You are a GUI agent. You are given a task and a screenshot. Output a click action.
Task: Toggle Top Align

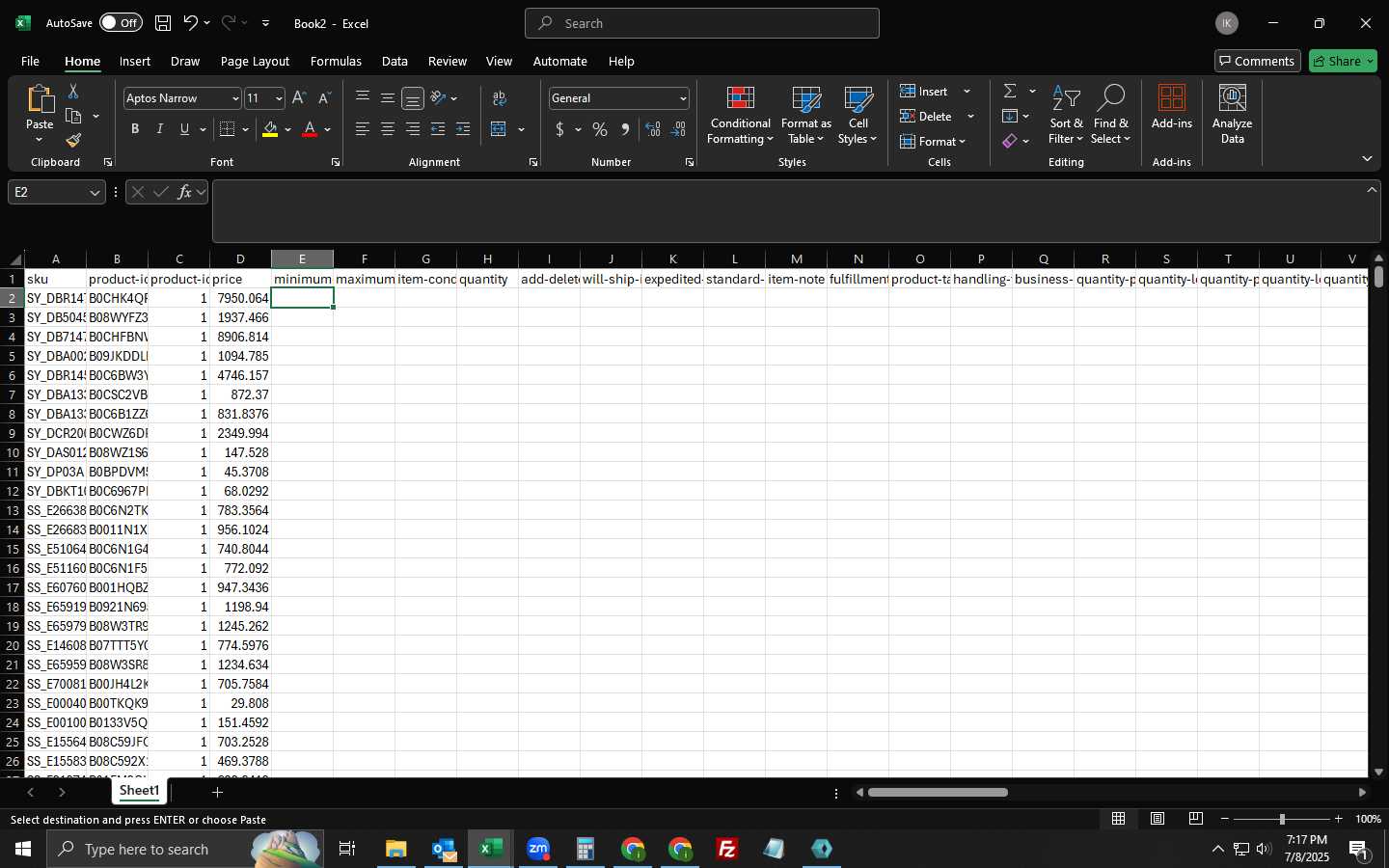[x=363, y=98]
